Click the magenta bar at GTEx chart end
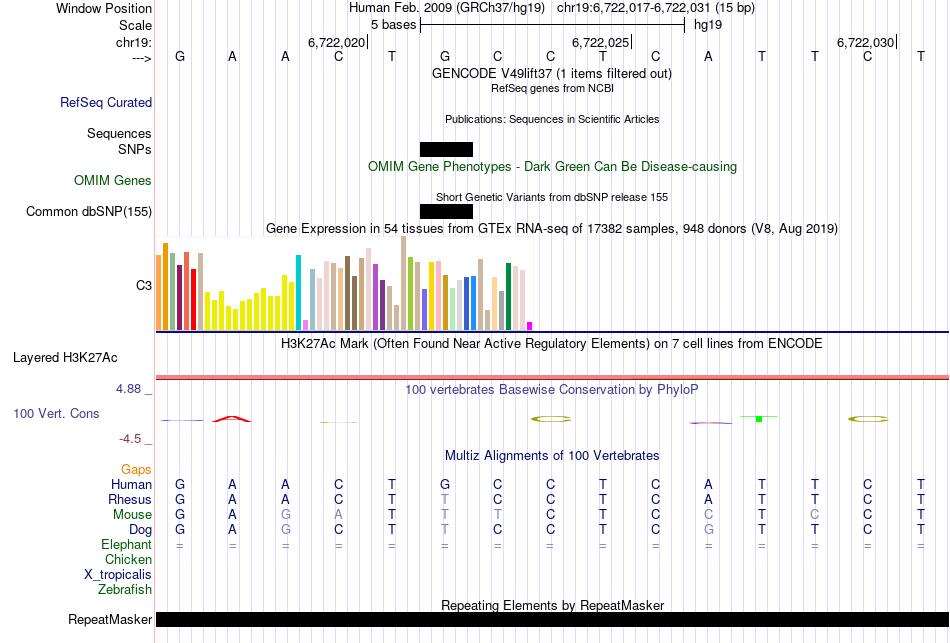Image resolution: width=950 pixels, height=643 pixels. tap(530, 326)
